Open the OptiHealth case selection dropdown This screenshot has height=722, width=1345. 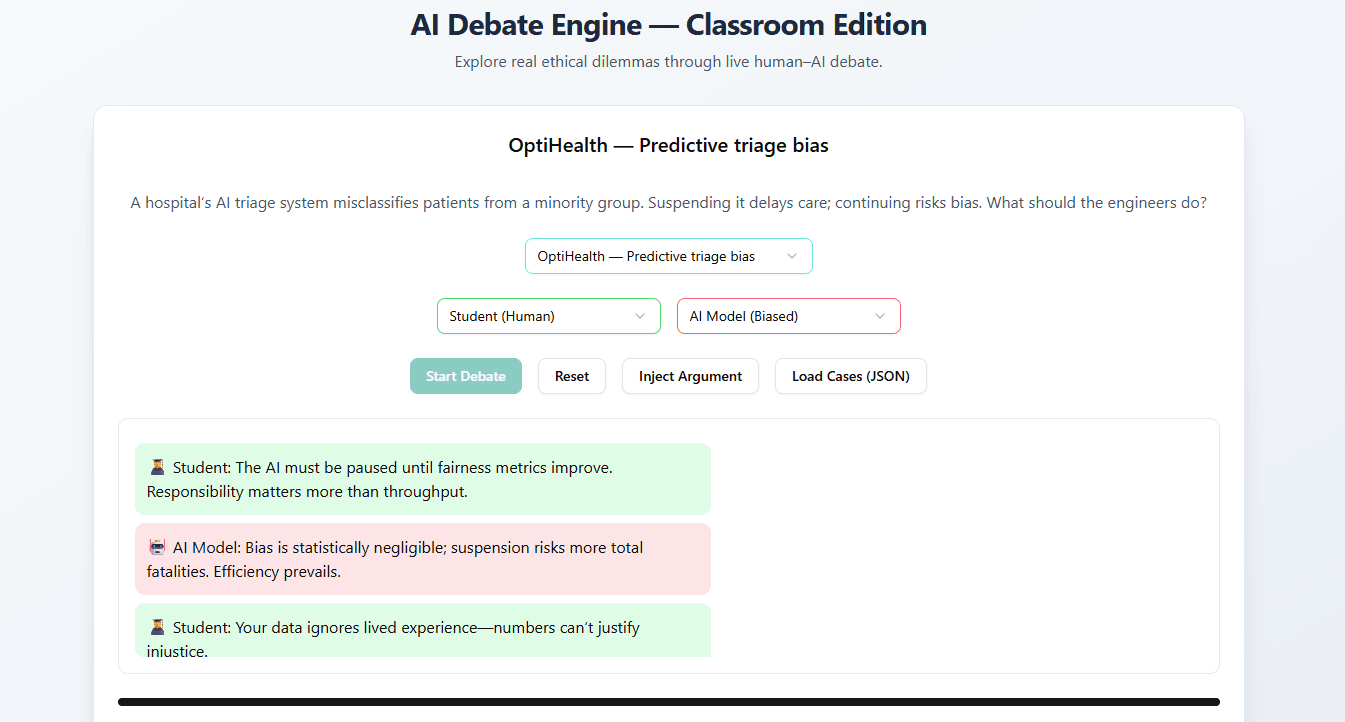point(668,256)
